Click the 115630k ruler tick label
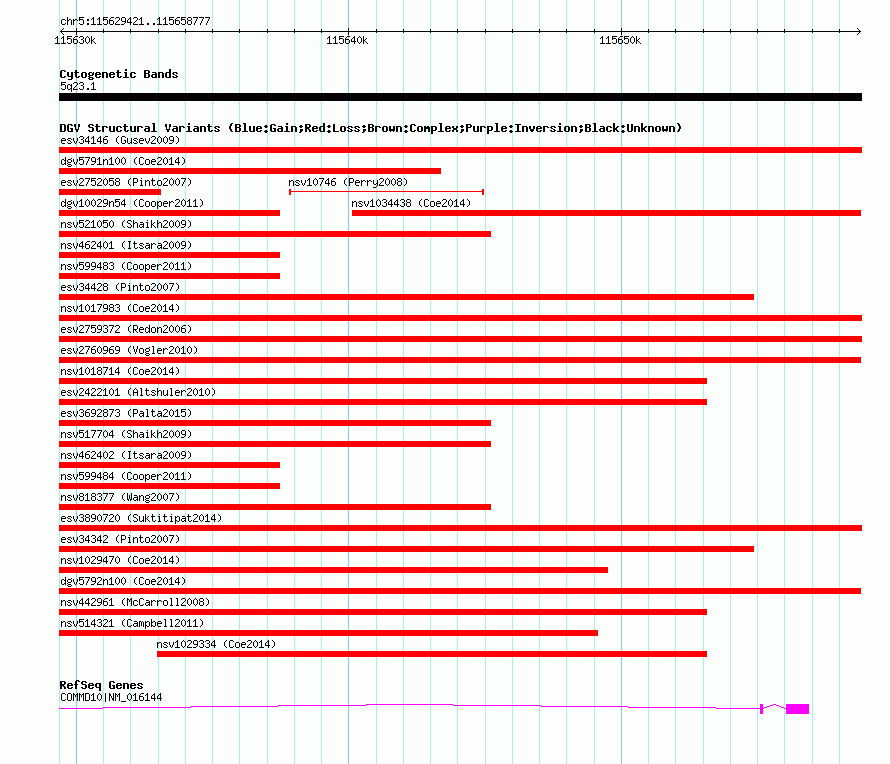Image resolution: width=890 pixels, height=764 pixels. (x=75, y=40)
